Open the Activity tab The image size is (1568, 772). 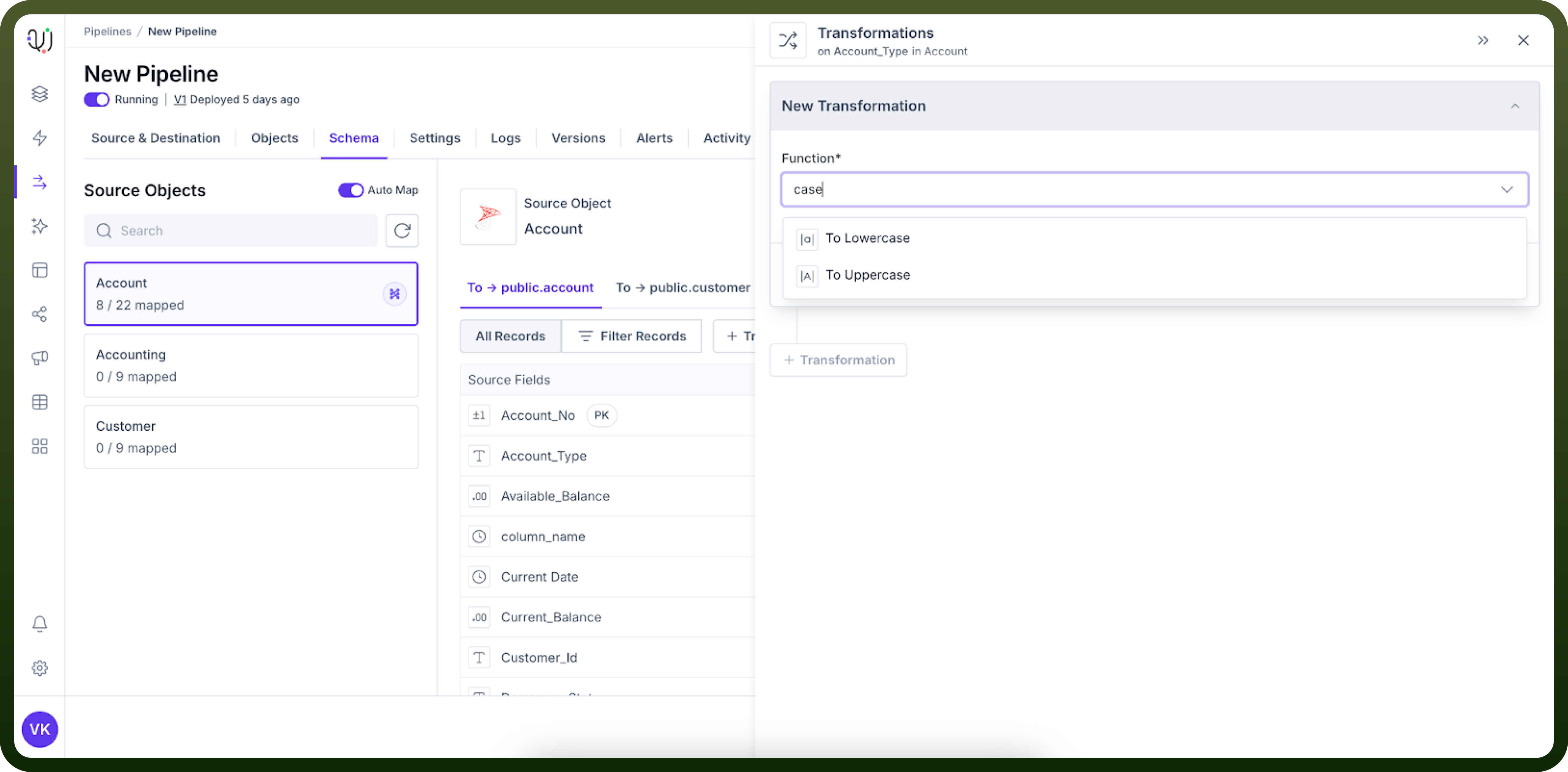pos(727,138)
